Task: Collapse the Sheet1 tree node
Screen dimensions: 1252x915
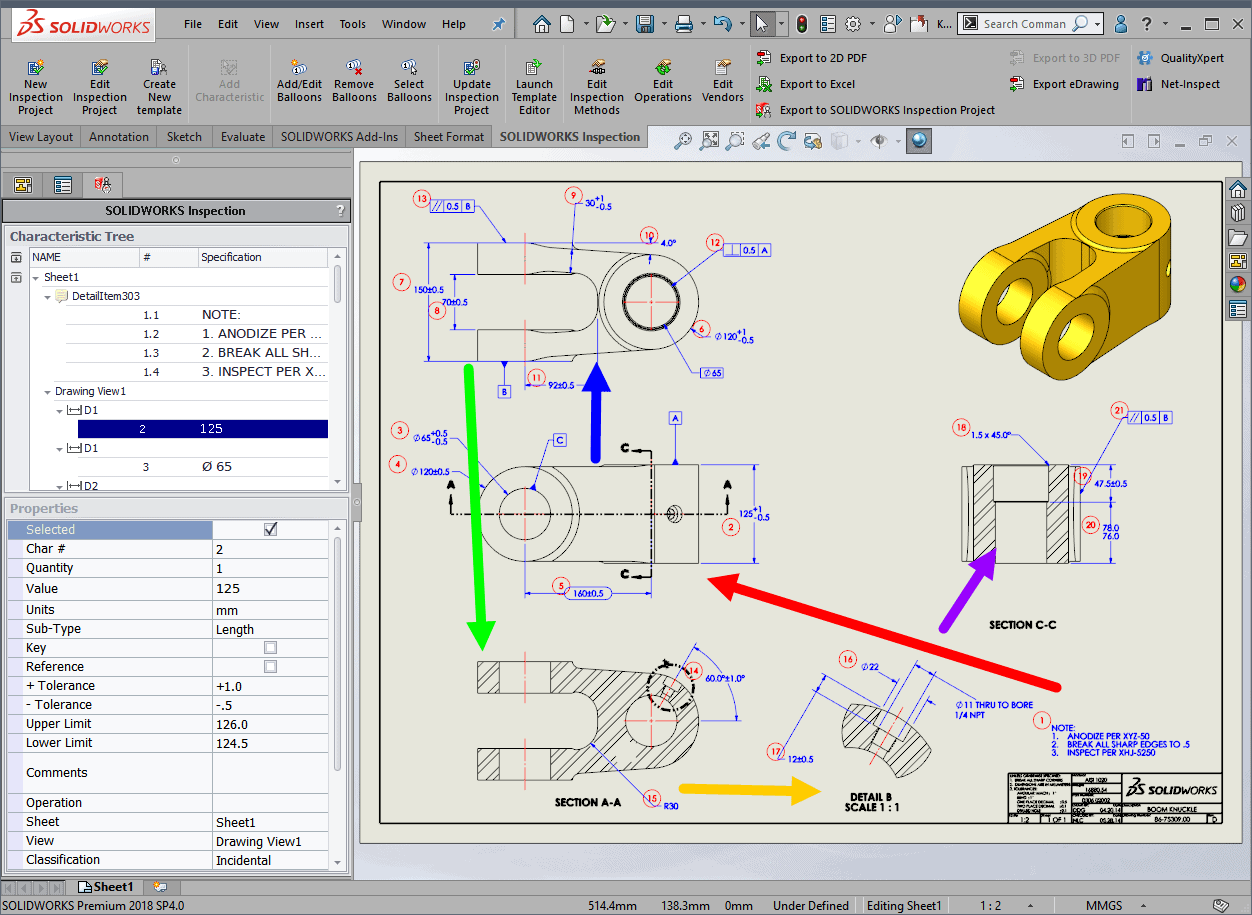Action: [x=37, y=278]
